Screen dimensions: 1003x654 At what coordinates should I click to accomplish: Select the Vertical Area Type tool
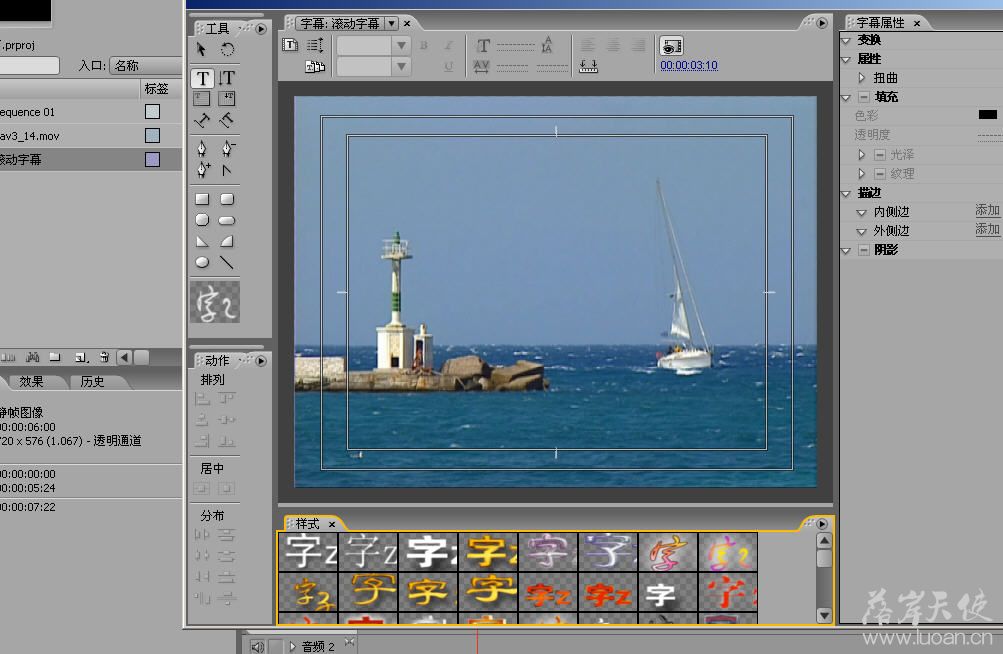[x=227, y=99]
